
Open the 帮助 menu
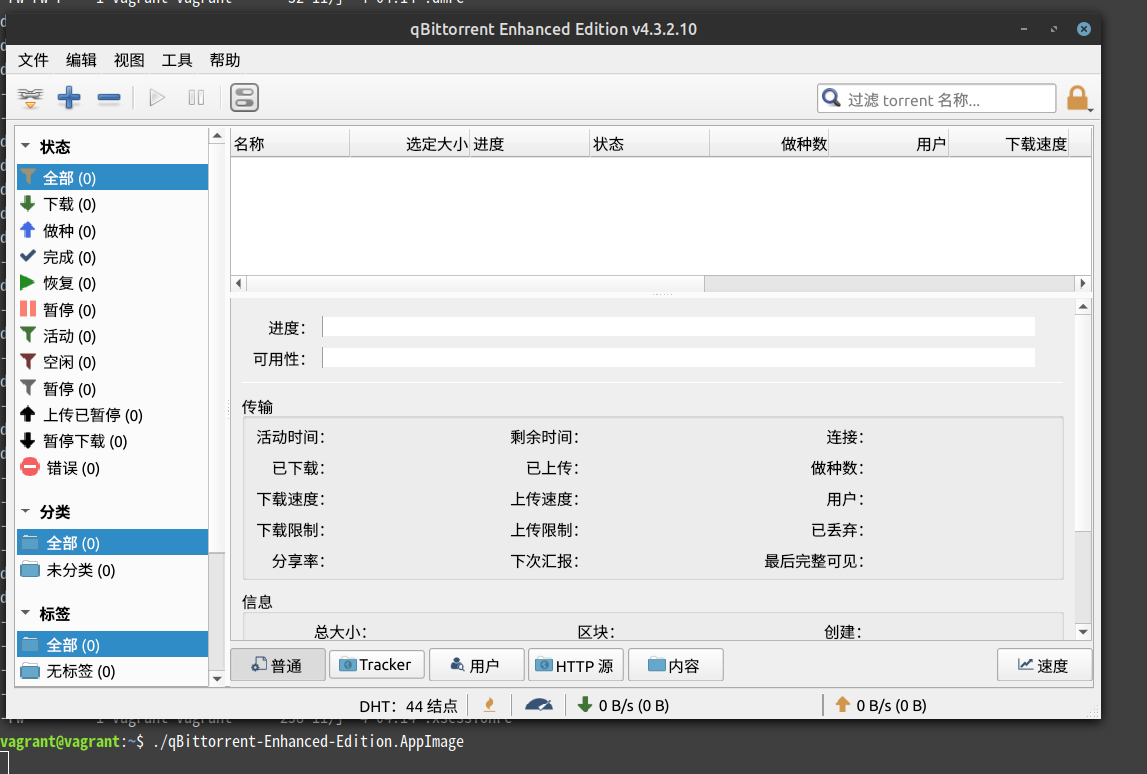pyautogui.click(x=225, y=60)
